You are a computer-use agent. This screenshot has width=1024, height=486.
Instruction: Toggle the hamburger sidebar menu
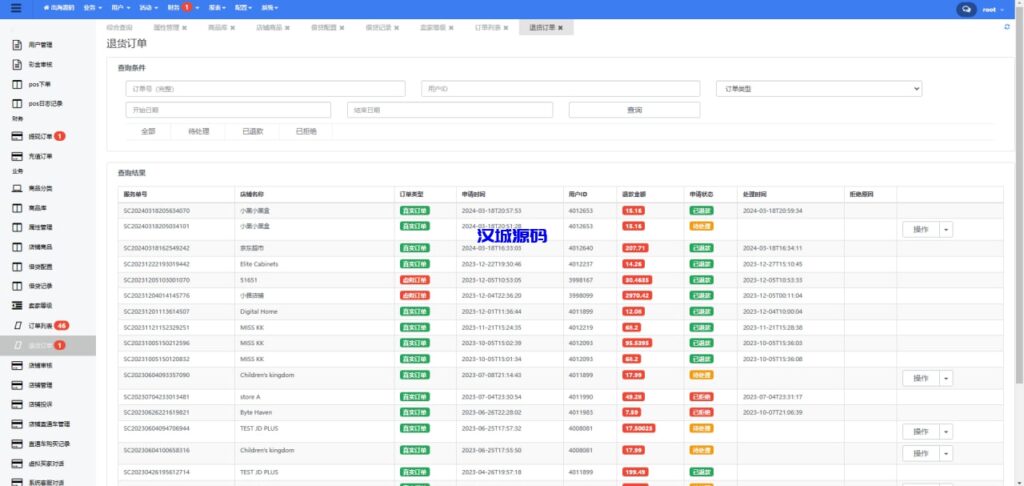(16, 8)
